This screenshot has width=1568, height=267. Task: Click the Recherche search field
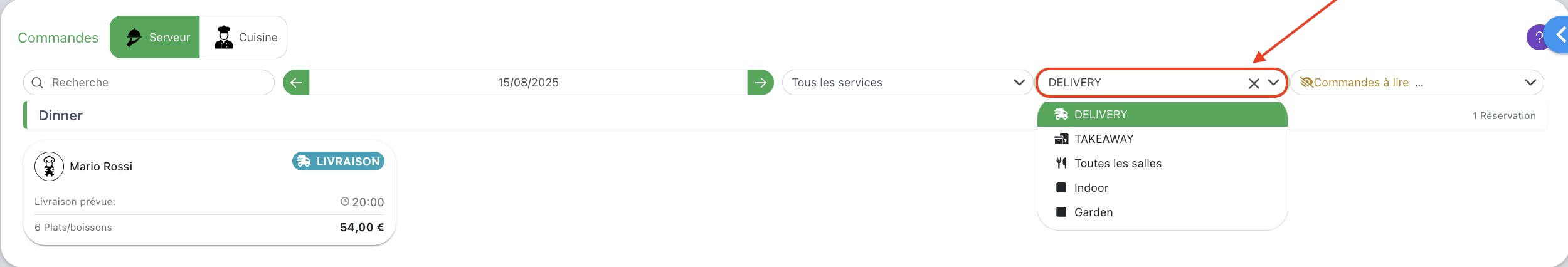149,83
